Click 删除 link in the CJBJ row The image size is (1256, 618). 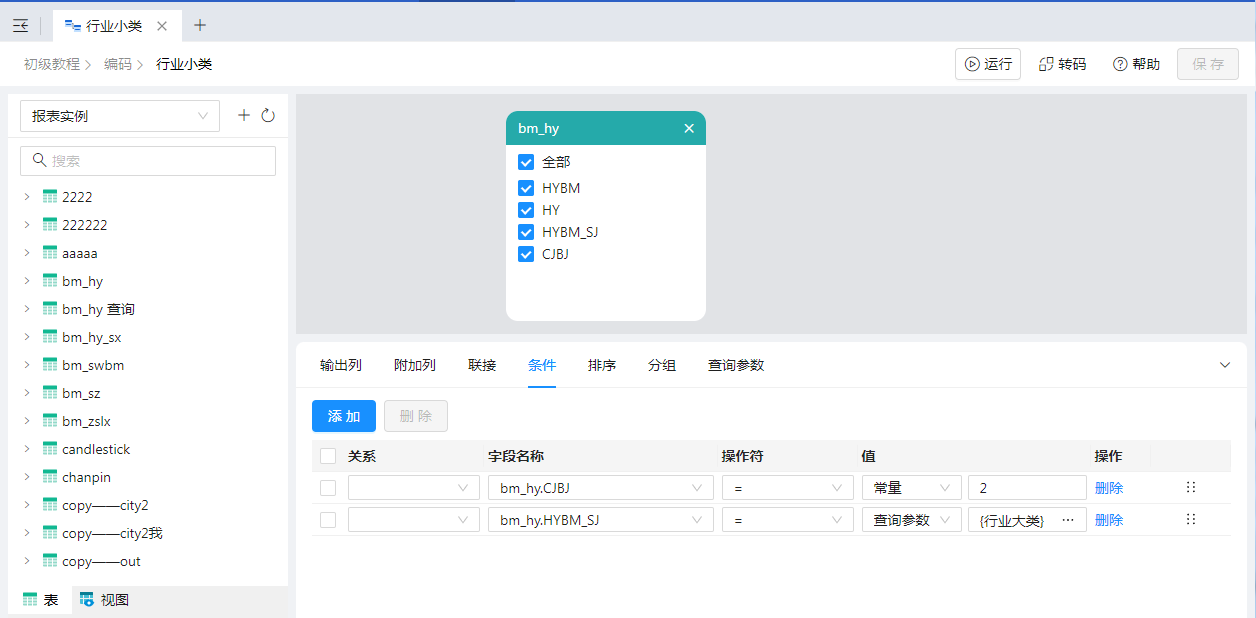click(1109, 488)
